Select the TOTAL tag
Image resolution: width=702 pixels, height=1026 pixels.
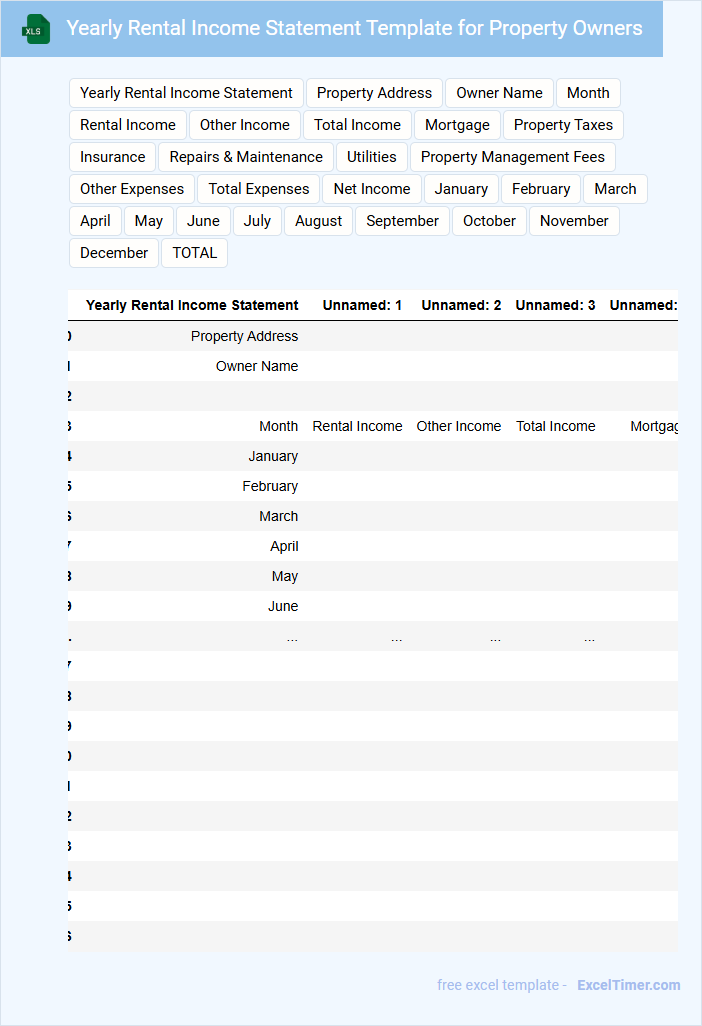[x=195, y=253]
